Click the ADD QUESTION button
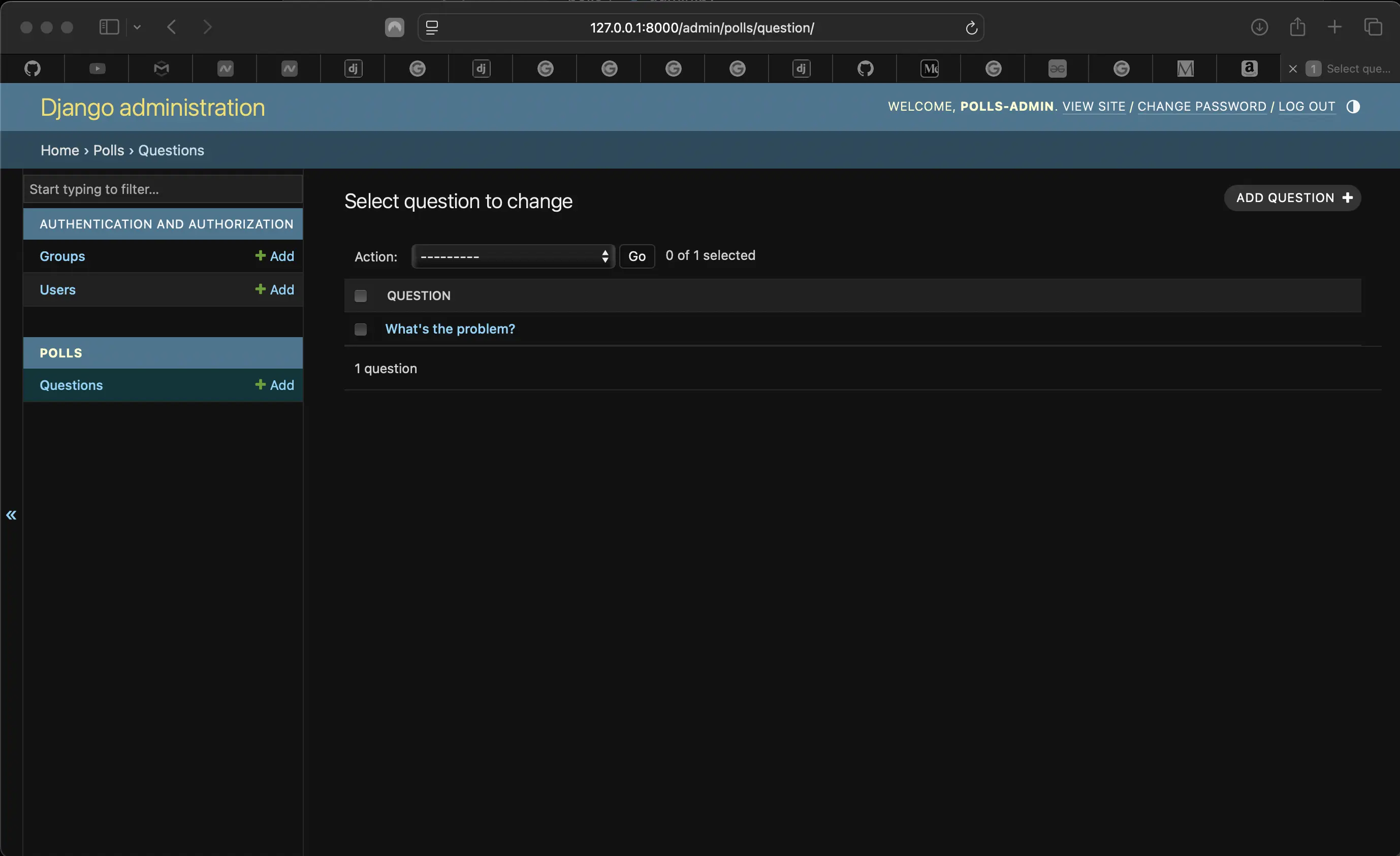 (1293, 197)
